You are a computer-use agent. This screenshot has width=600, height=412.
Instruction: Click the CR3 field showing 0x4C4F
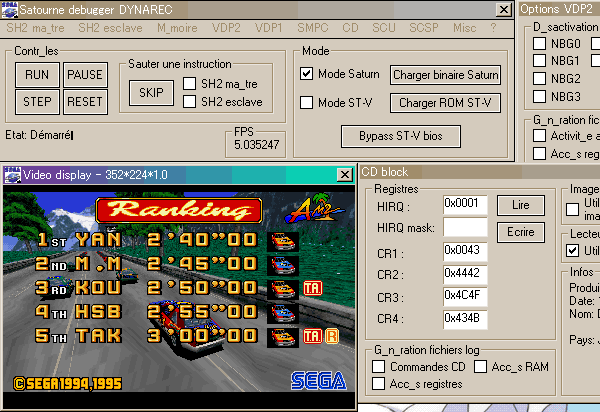click(x=465, y=296)
